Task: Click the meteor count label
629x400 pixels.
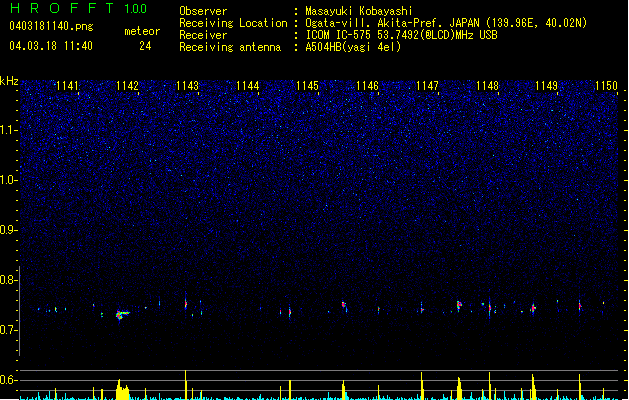Action: [x=142, y=31]
